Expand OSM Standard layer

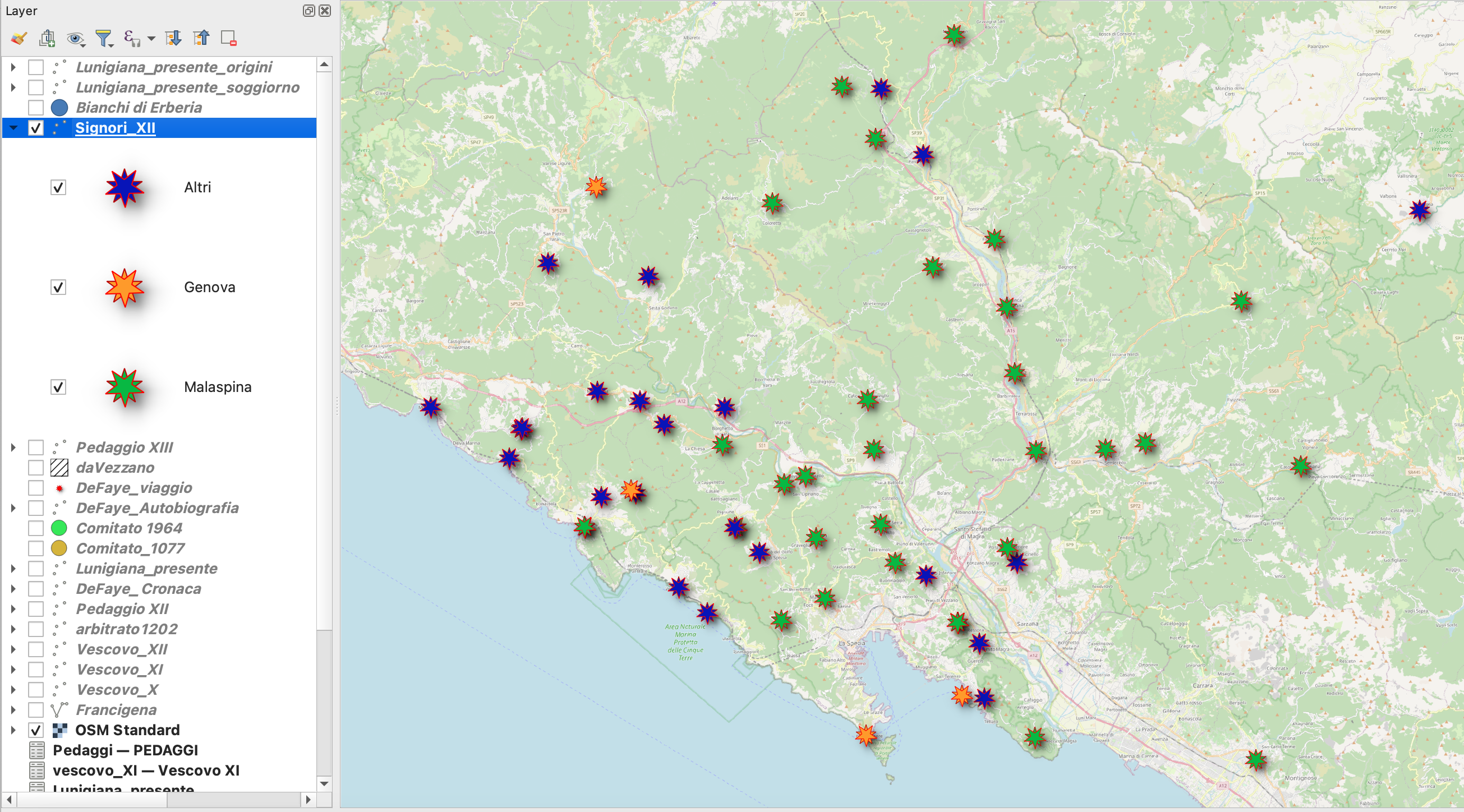point(13,730)
